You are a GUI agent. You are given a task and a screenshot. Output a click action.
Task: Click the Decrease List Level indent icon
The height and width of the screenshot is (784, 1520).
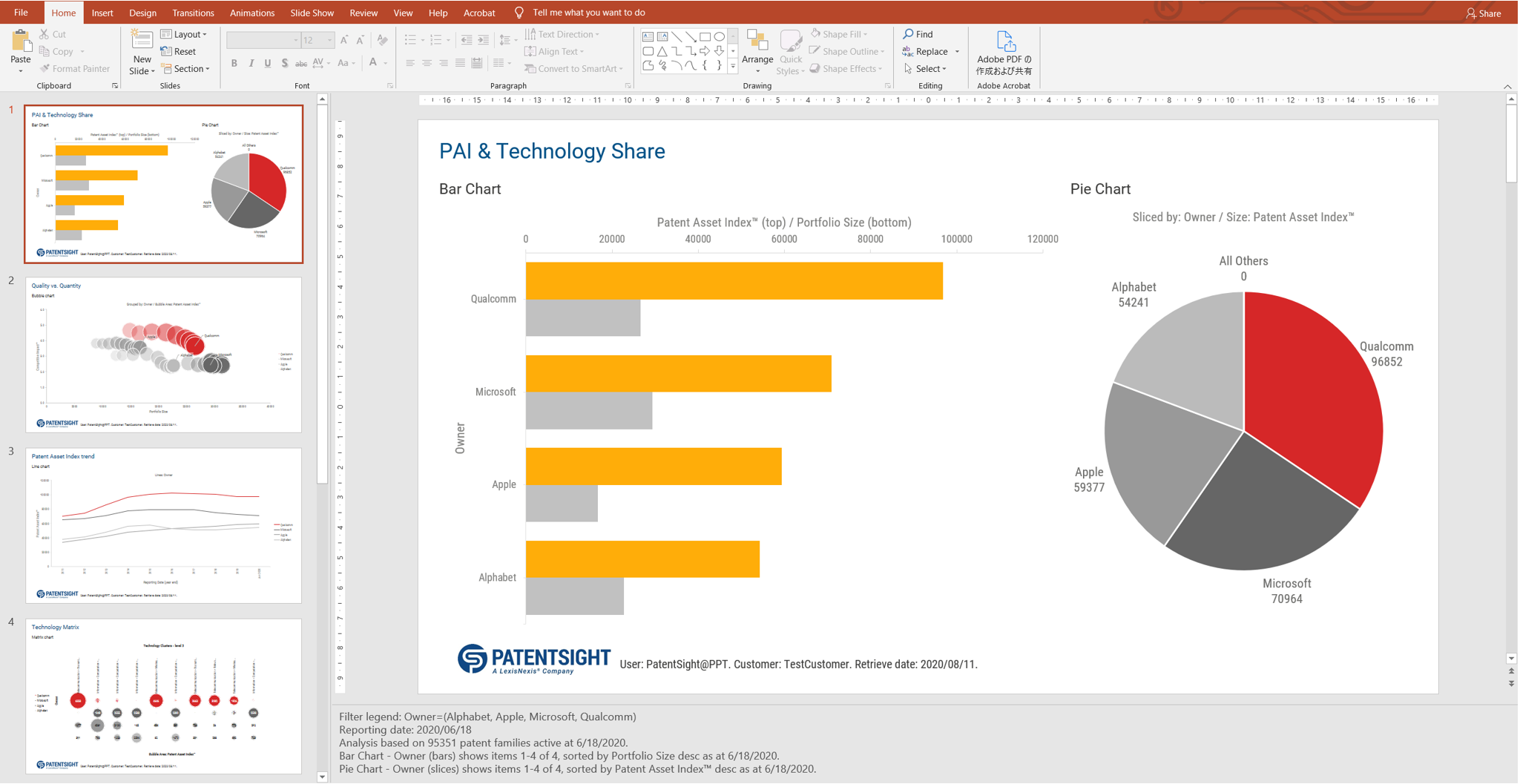click(x=467, y=40)
